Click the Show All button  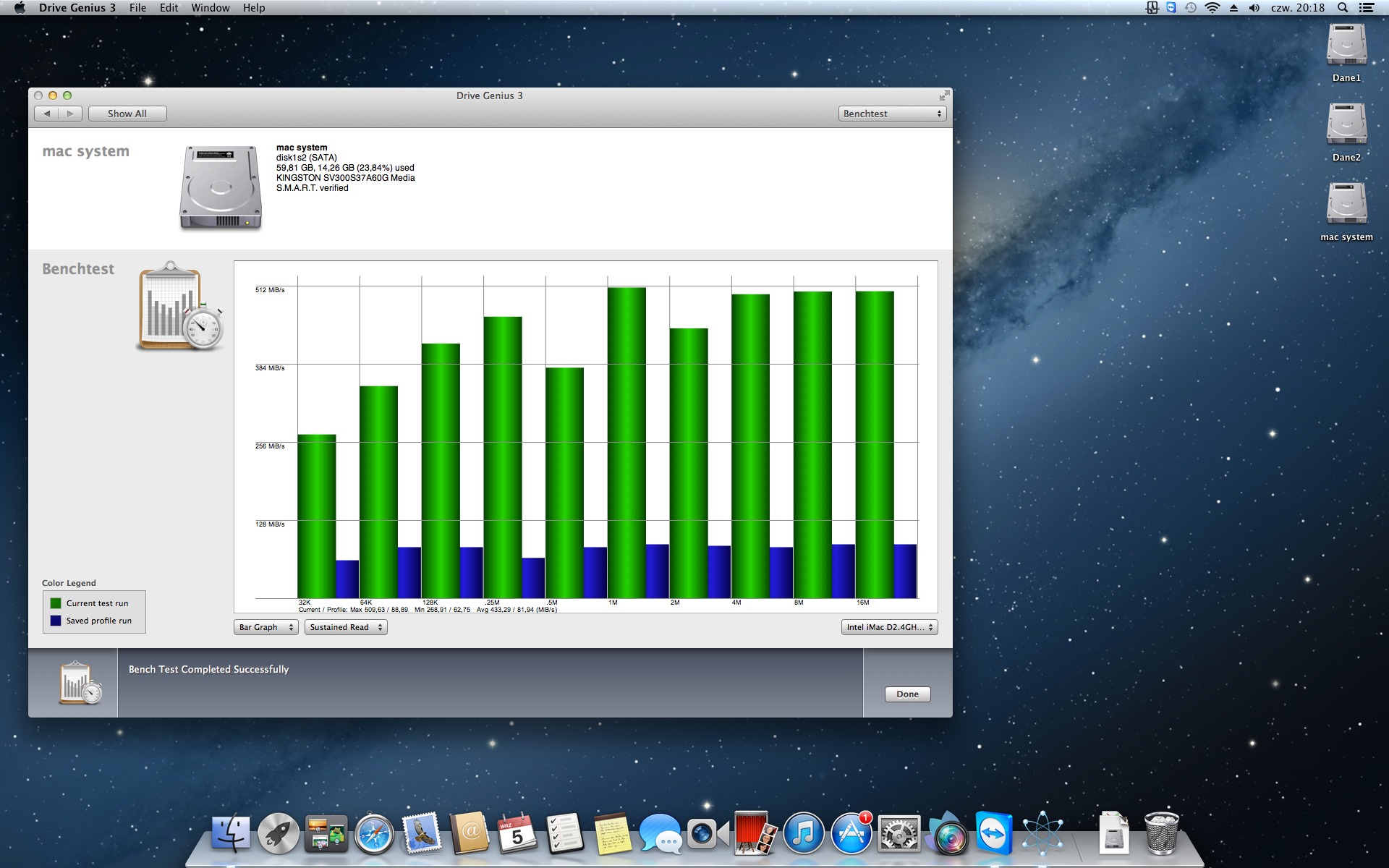click(127, 114)
